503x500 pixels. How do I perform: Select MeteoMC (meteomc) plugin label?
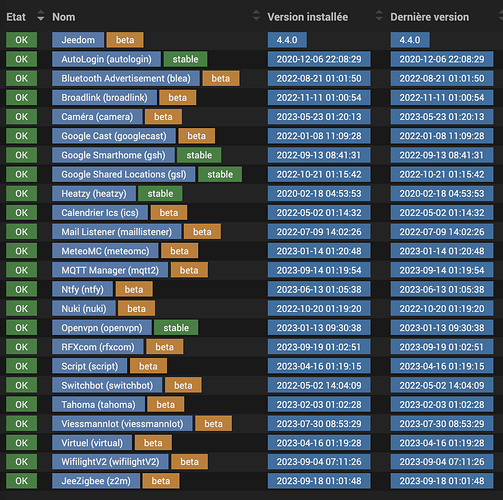tap(105, 251)
